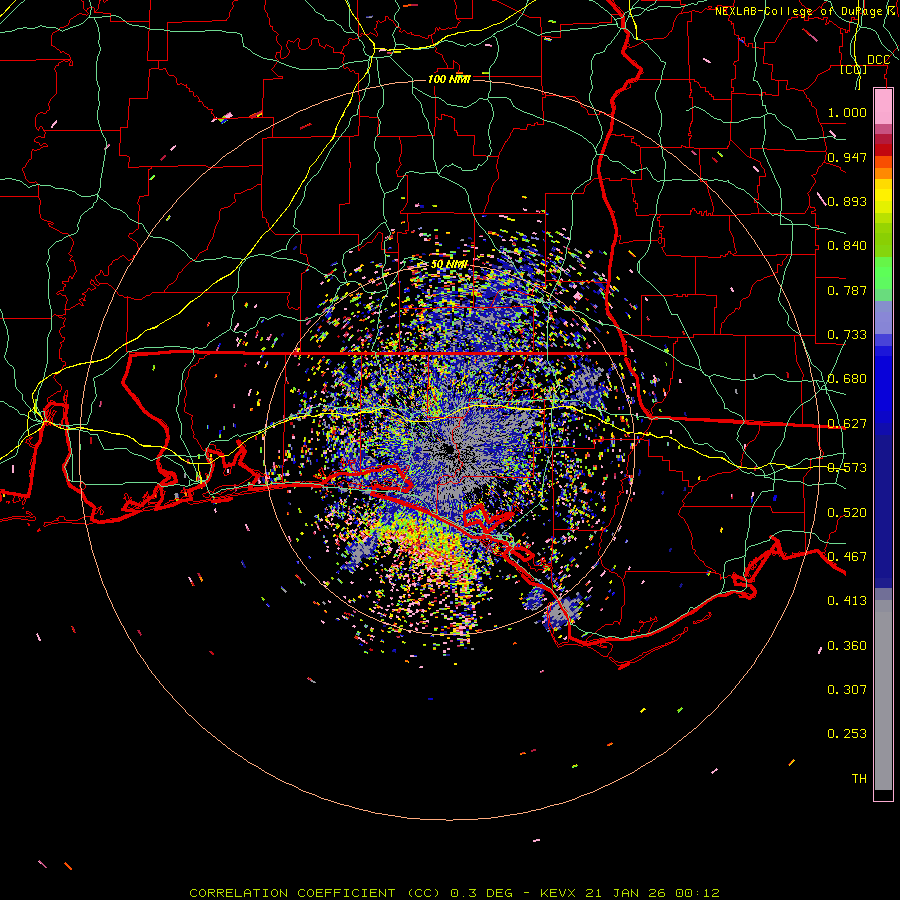Image resolution: width=900 pixels, height=900 pixels.
Task: Click the 0.733 scale value
Action: [x=847, y=335]
